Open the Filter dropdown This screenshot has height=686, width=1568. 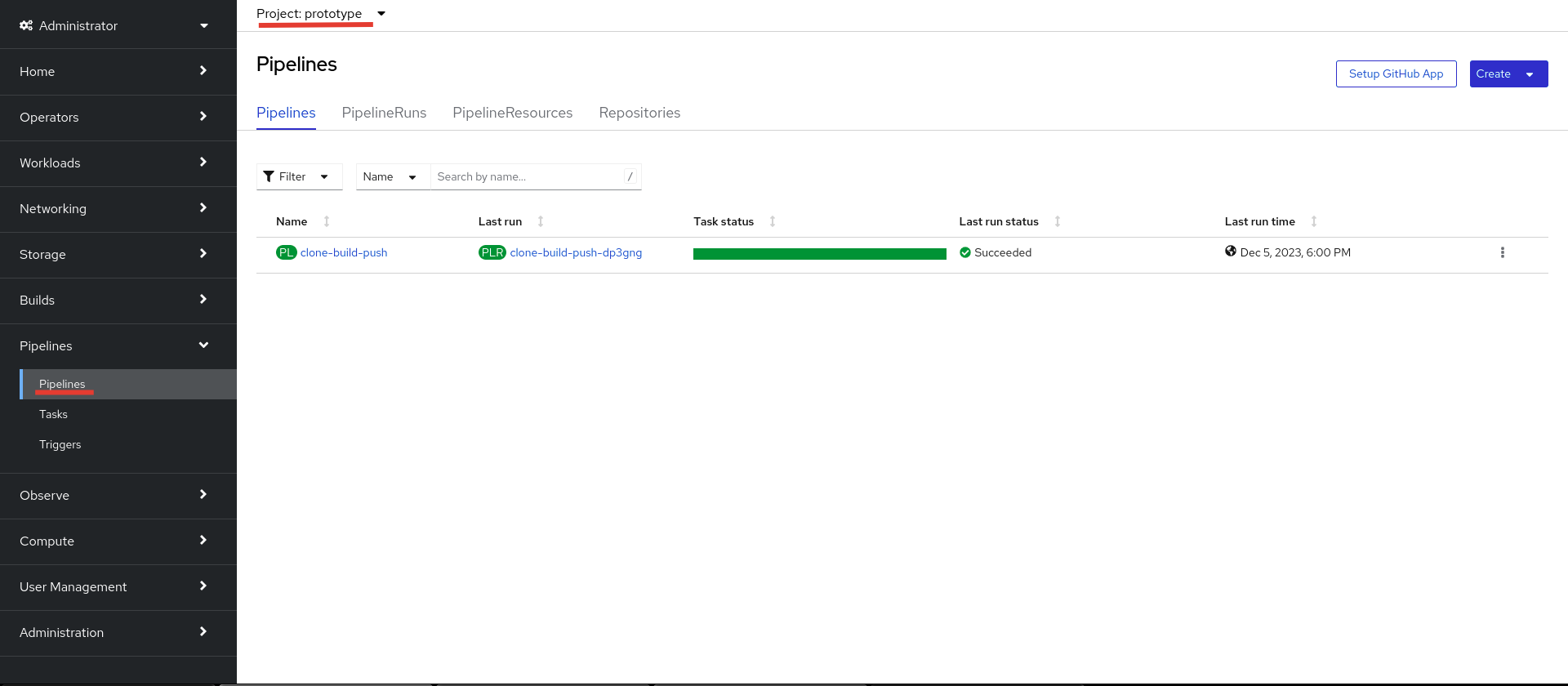[x=299, y=176]
